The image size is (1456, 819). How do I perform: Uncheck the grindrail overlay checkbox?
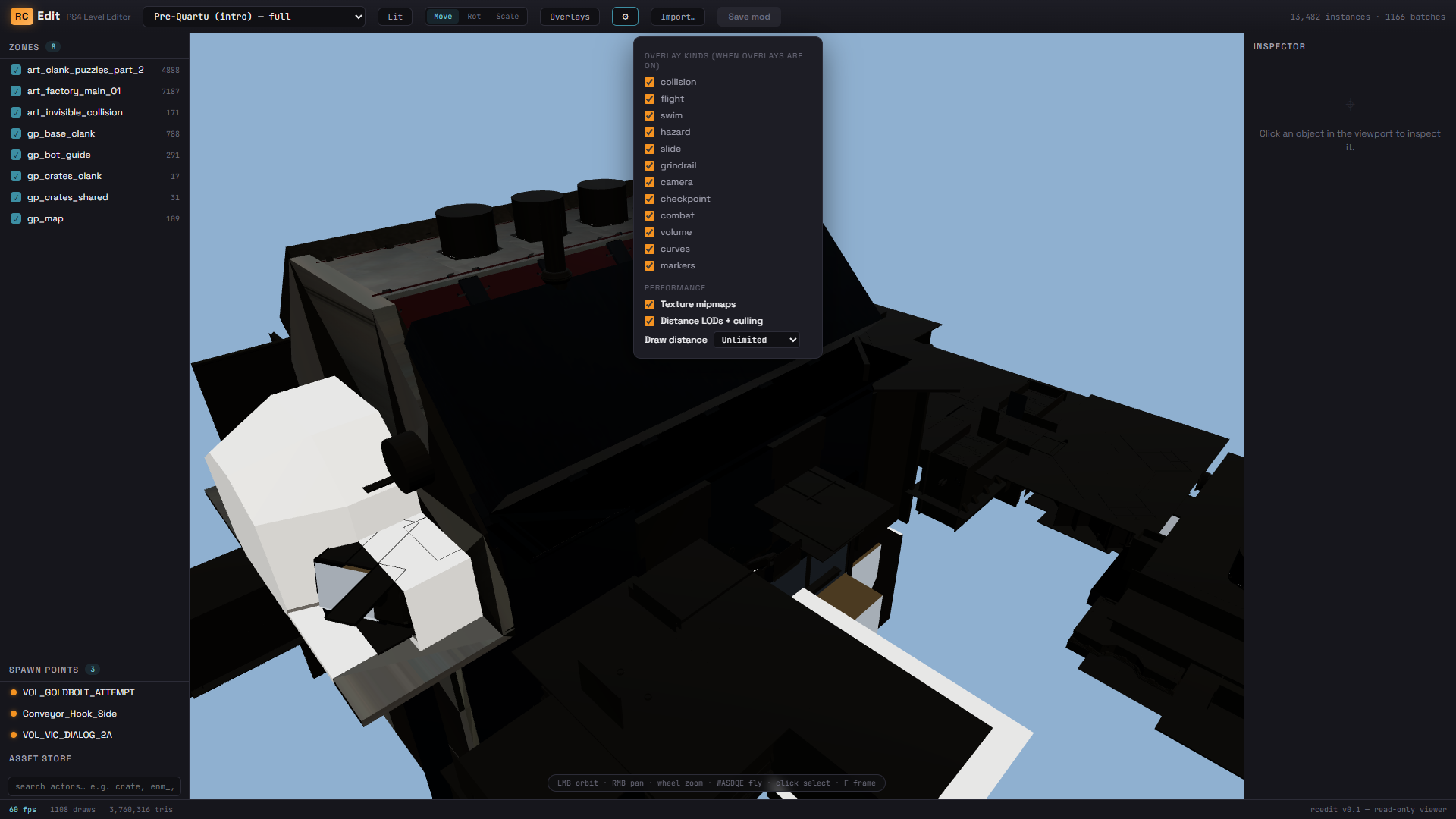650,165
